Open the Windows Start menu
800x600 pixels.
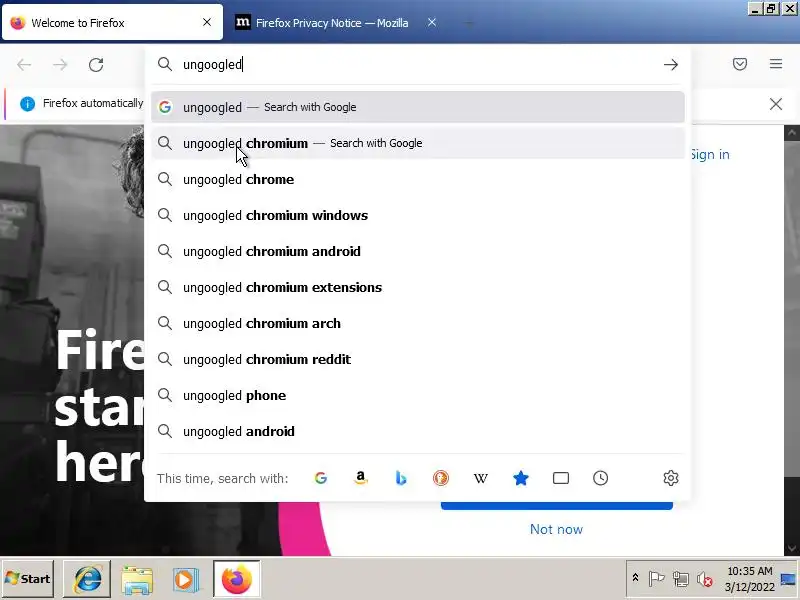click(28, 579)
